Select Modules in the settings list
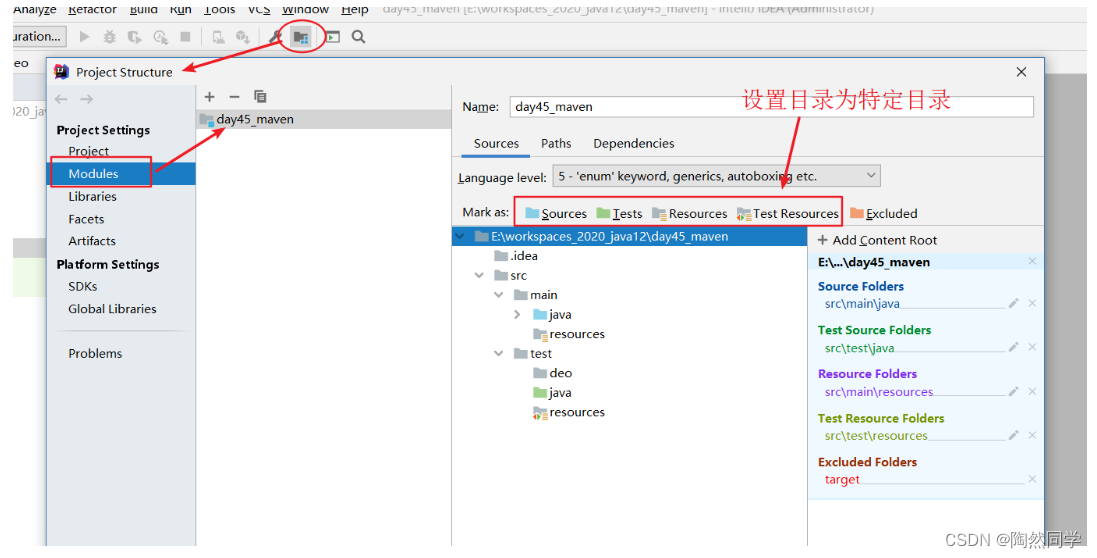 coord(121,173)
